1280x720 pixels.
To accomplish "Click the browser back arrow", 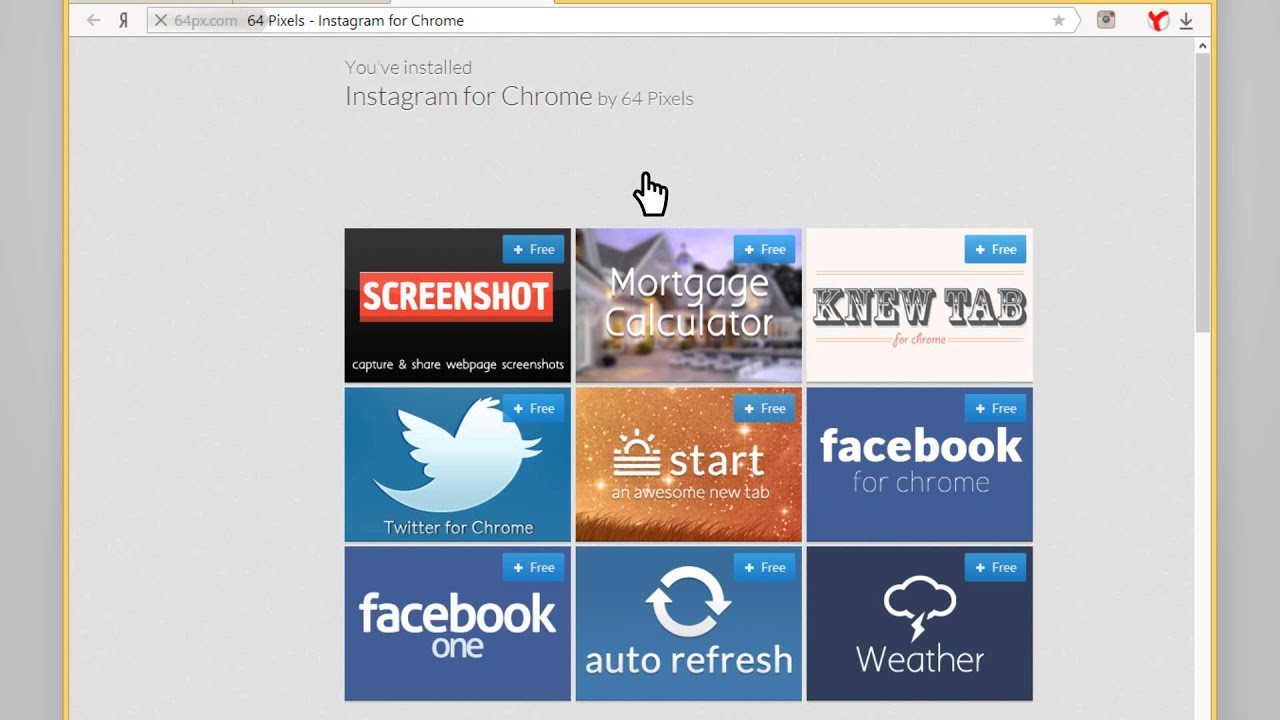I will (93, 20).
